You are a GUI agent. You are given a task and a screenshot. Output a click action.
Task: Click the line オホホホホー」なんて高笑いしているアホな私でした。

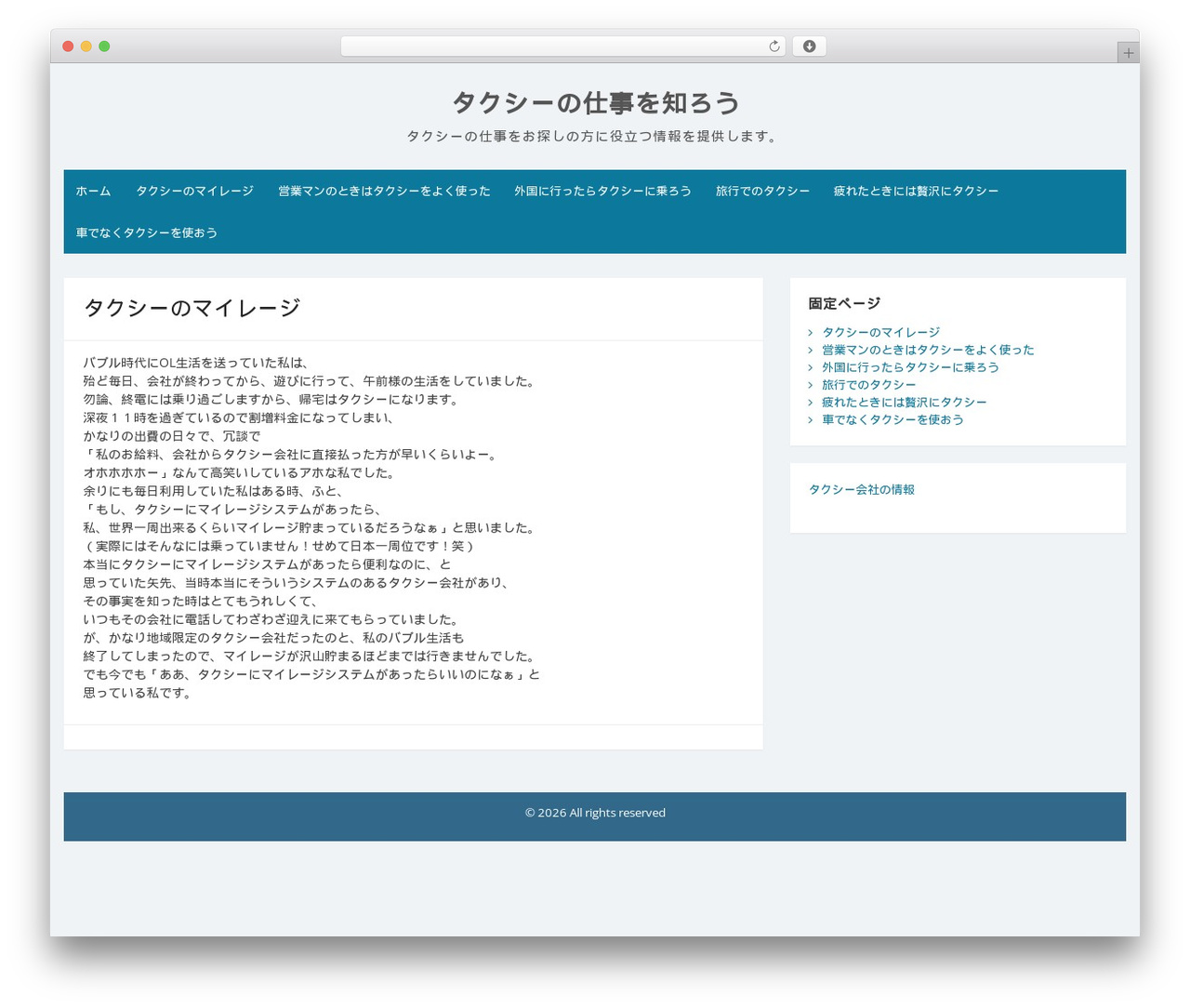point(239,472)
